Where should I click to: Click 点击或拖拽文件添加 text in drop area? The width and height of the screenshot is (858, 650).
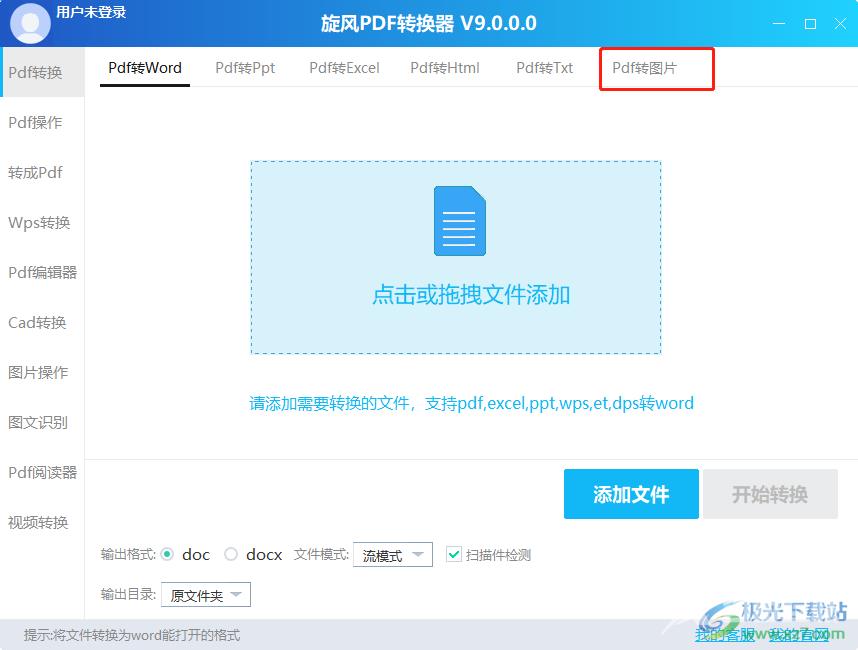click(471, 295)
